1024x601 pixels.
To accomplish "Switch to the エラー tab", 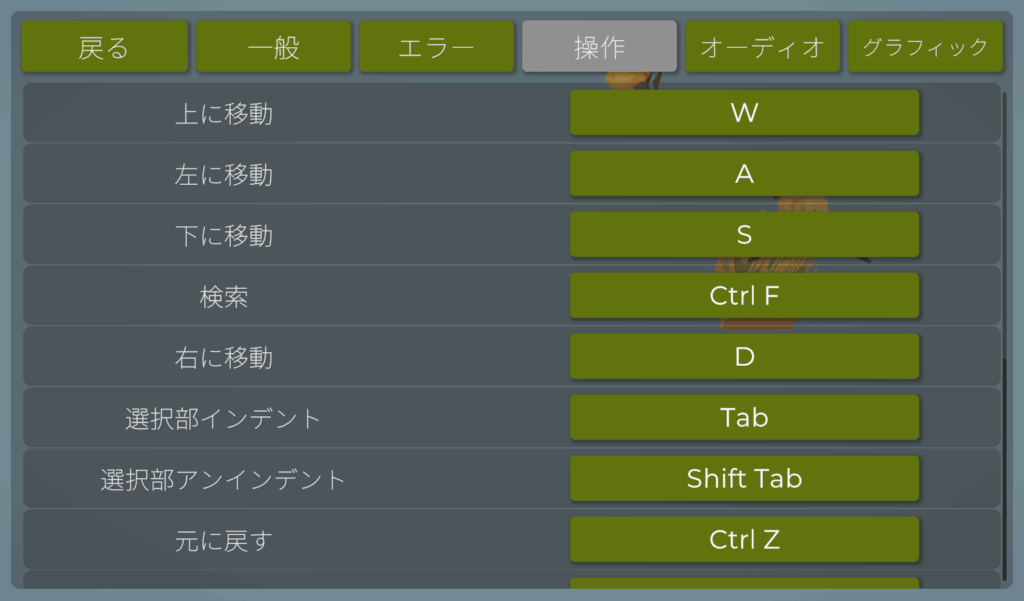I will [436, 47].
